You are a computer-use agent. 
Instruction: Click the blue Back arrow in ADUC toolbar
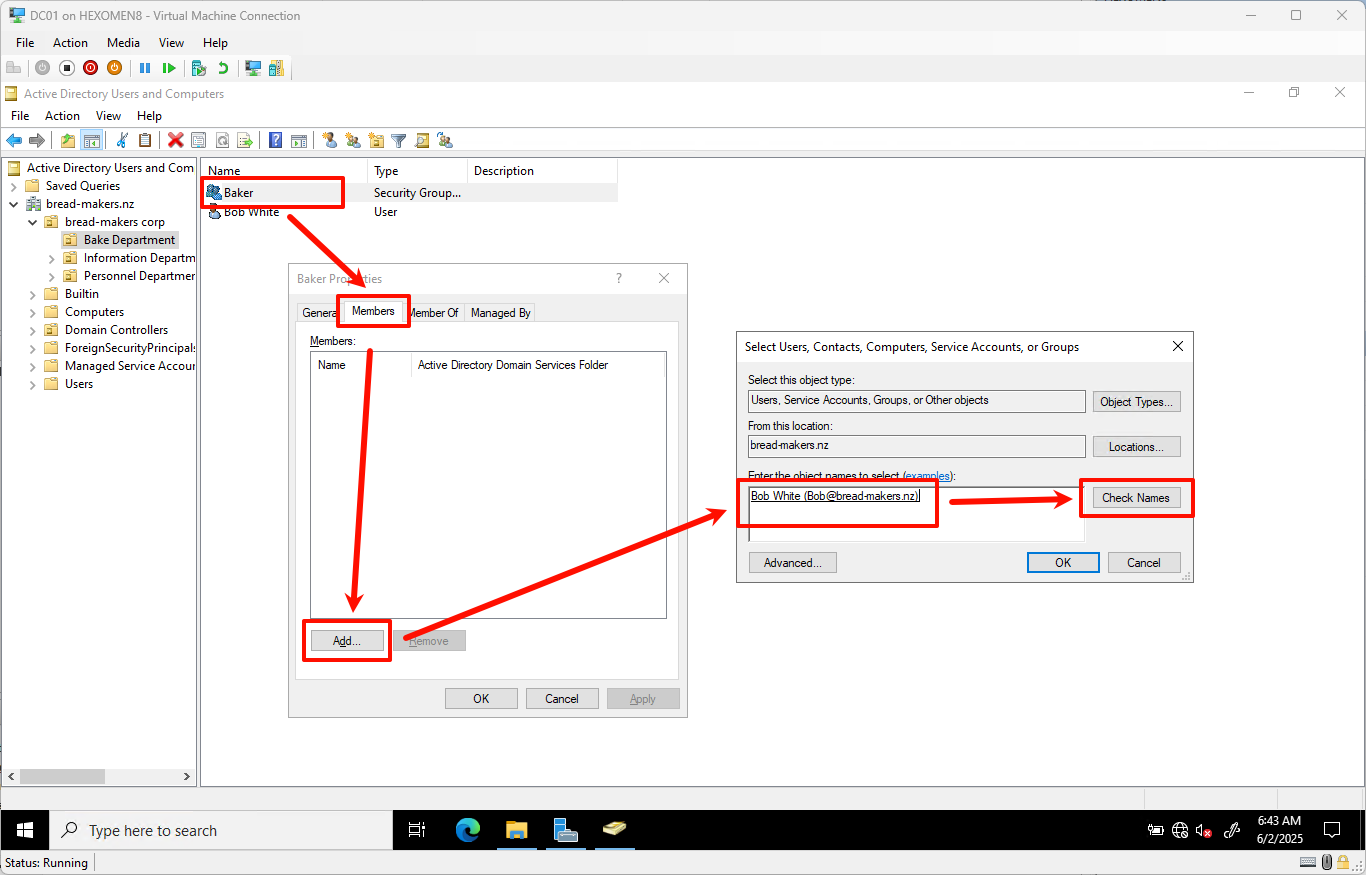[14, 140]
